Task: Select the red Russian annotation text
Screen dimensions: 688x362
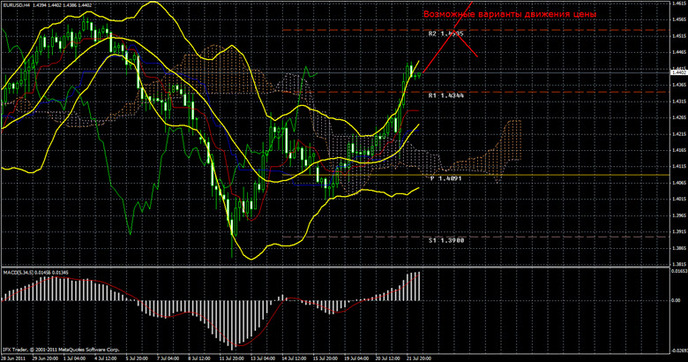Action: [510, 14]
